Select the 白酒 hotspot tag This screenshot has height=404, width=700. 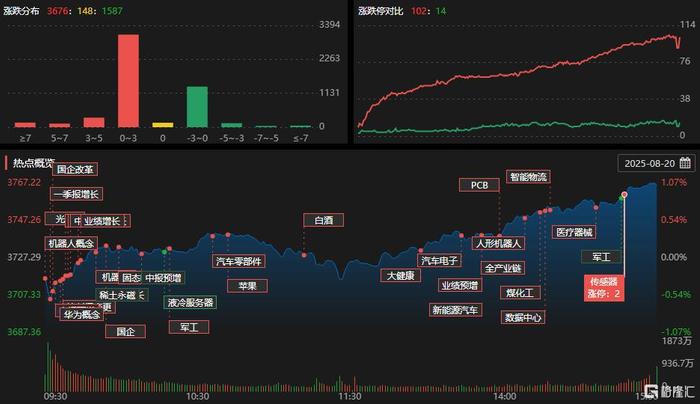324,220
